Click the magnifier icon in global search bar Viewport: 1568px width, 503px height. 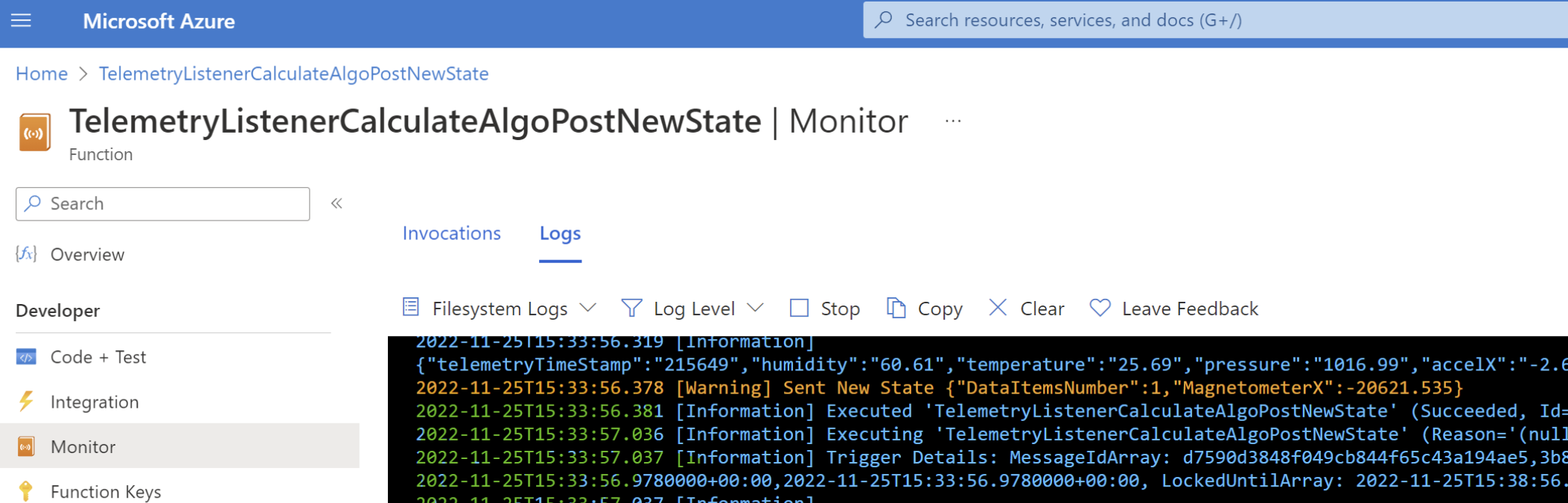884,20
